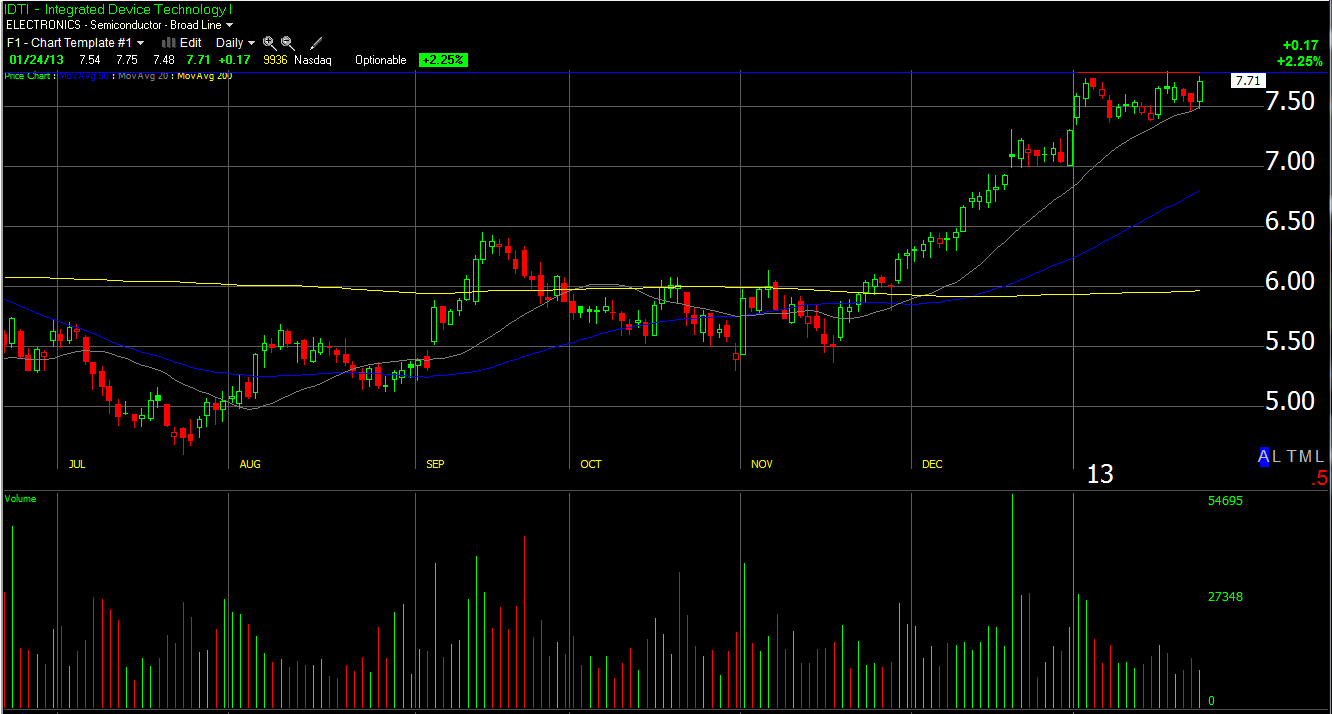Click the JUL month marker on the time axis

pyautogui.click(x=77, y=464)
